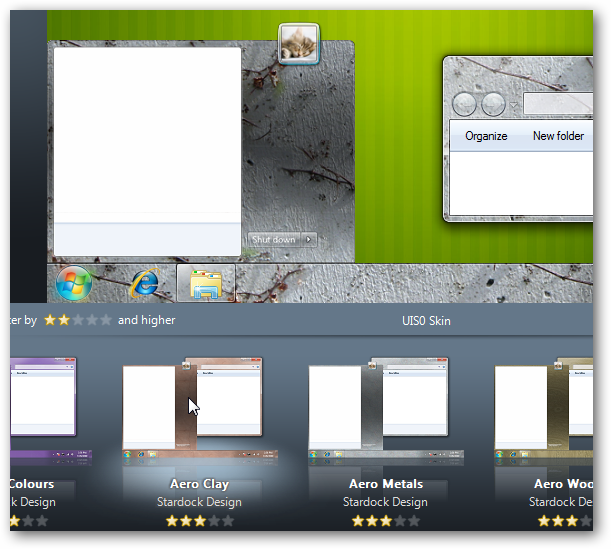Viewport: 611px width, 549px height.
Task: Open navigation history dropdown beside Forward button
Action: tap(515, 105)
